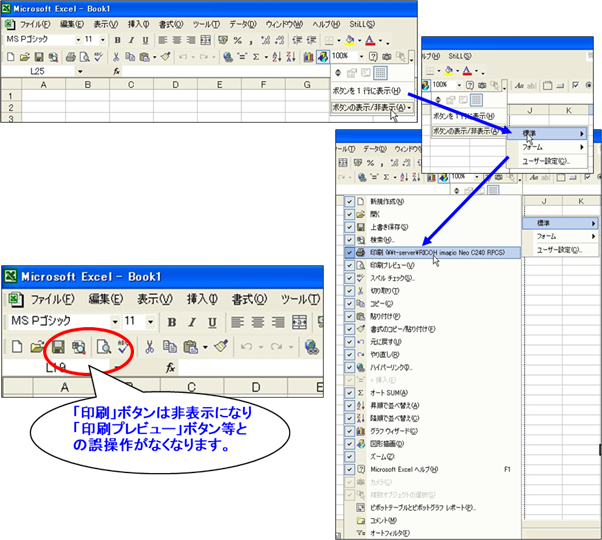Viewport: 602px width, 540px height.
Task: Click column header D in top-left Excel window
Action: 175,84
